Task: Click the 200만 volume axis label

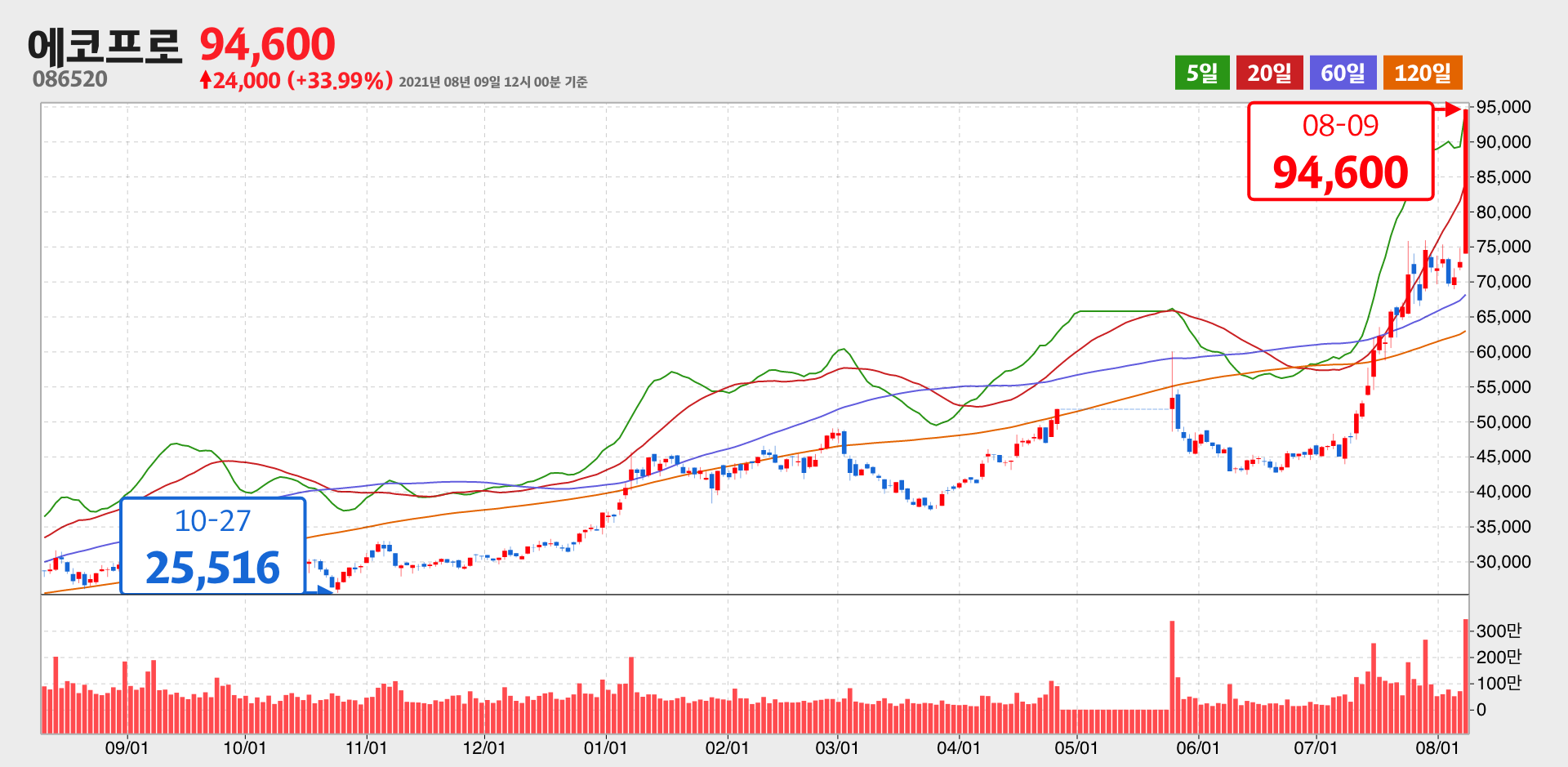Action: coord(1499,657)
